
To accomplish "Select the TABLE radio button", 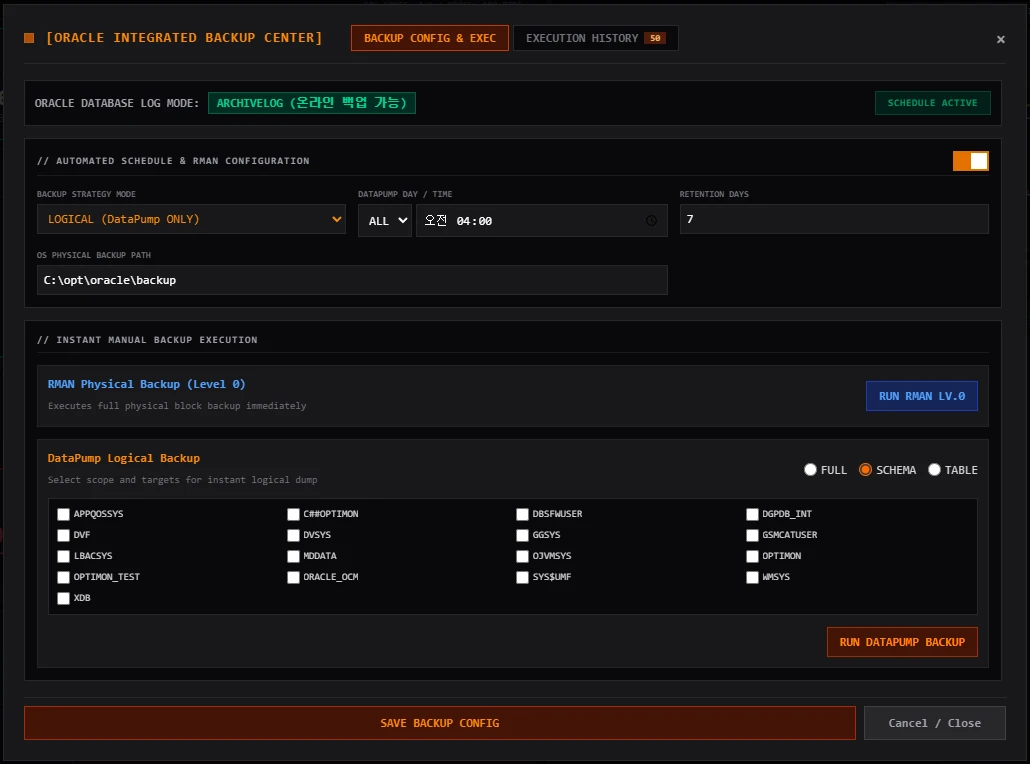I will pyautogui.click(x=934, y=470).
